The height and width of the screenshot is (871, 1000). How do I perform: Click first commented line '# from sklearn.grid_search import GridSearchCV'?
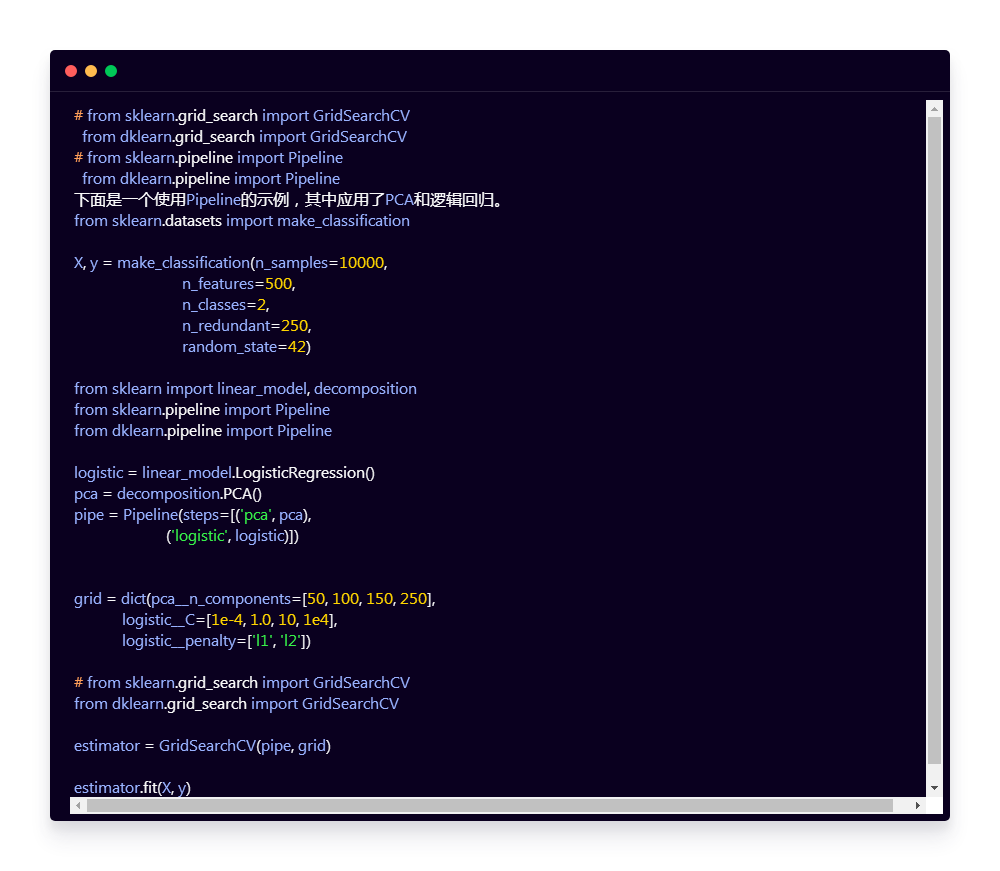[x=242, y=115]
